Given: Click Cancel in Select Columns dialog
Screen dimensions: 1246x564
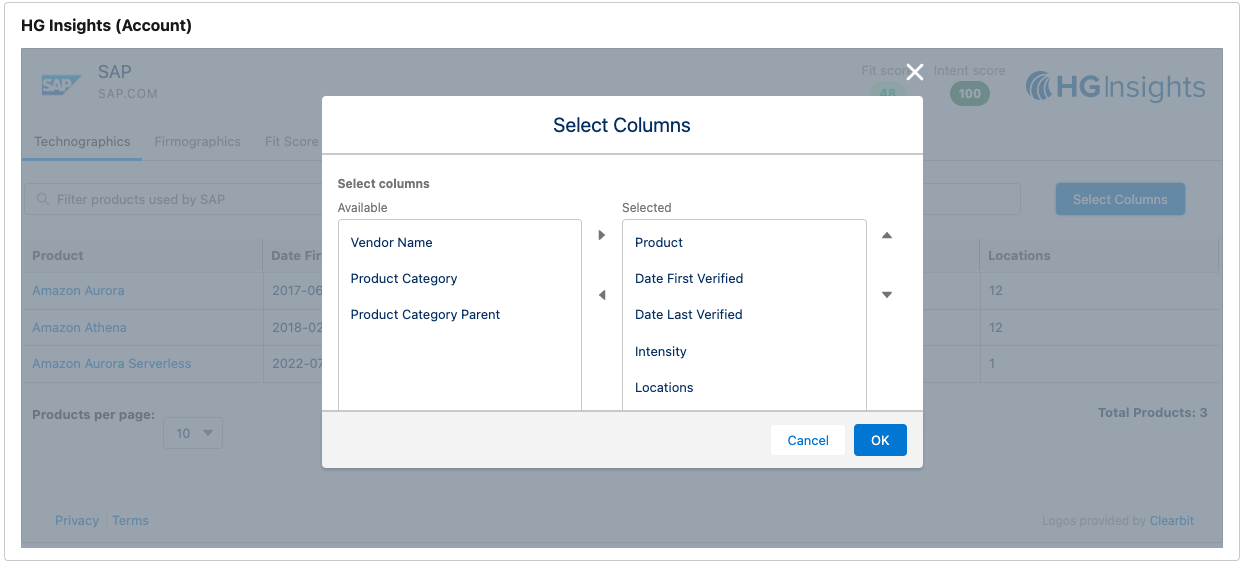Looking at the screenshot, I should [808, 440].
